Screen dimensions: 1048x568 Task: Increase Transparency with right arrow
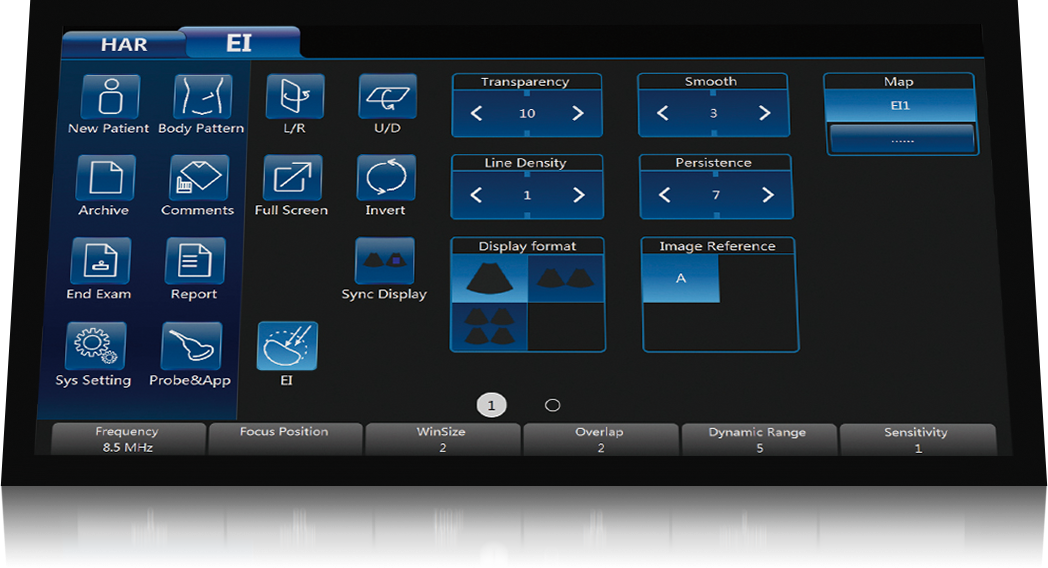click(x=577, y=114)
